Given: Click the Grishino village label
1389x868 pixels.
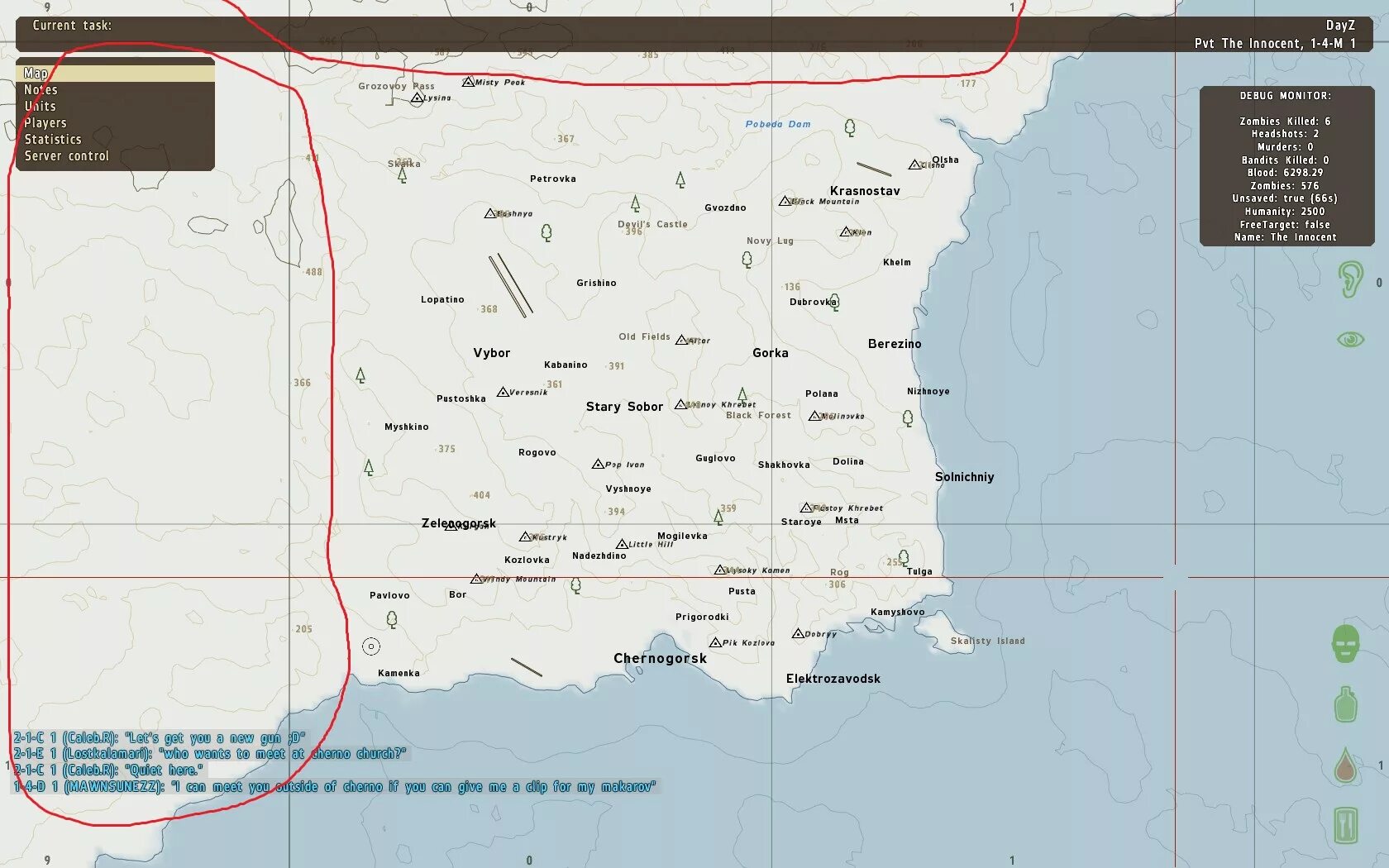Looking at the screenshot, I should (x=596, y=283).
